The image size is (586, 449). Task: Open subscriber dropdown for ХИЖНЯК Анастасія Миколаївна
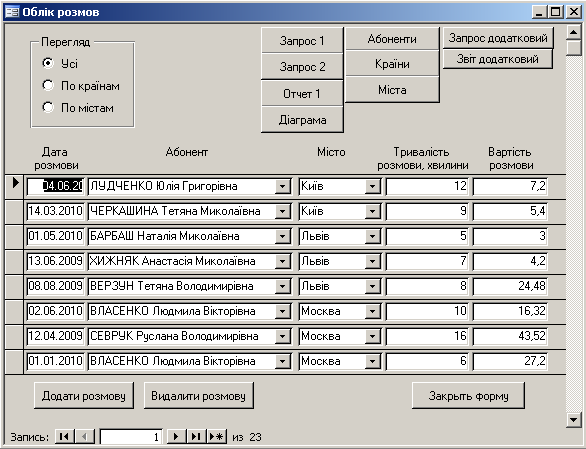(283, 261)
